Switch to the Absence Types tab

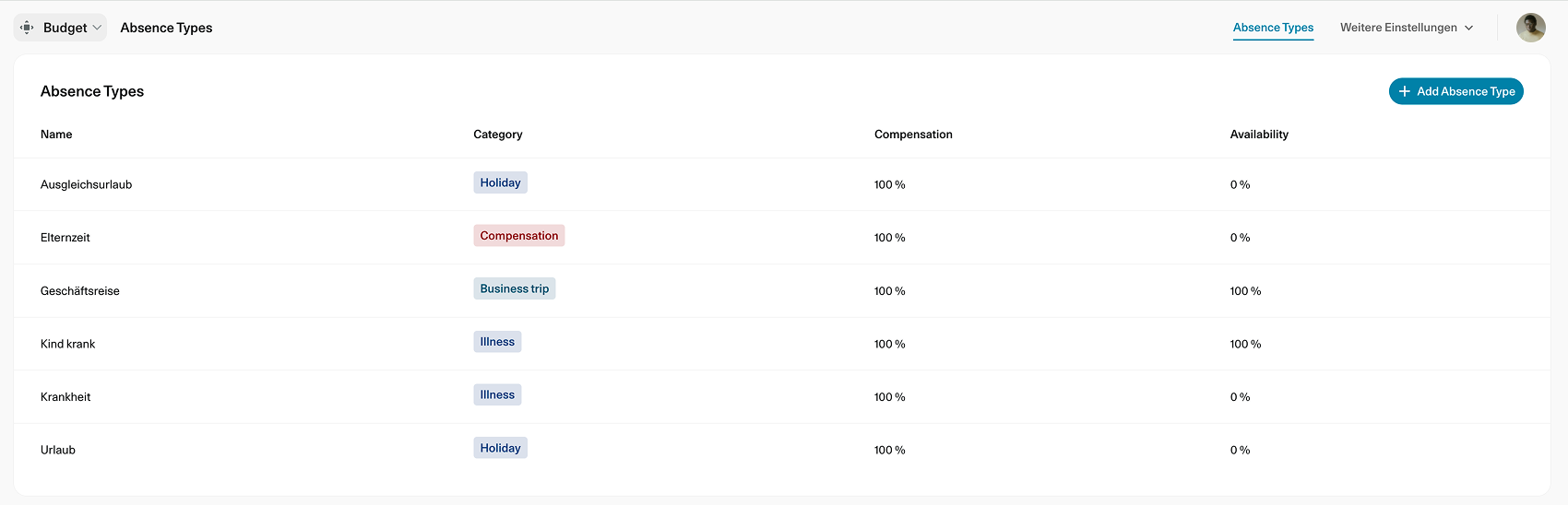[x=1273, y=28]
